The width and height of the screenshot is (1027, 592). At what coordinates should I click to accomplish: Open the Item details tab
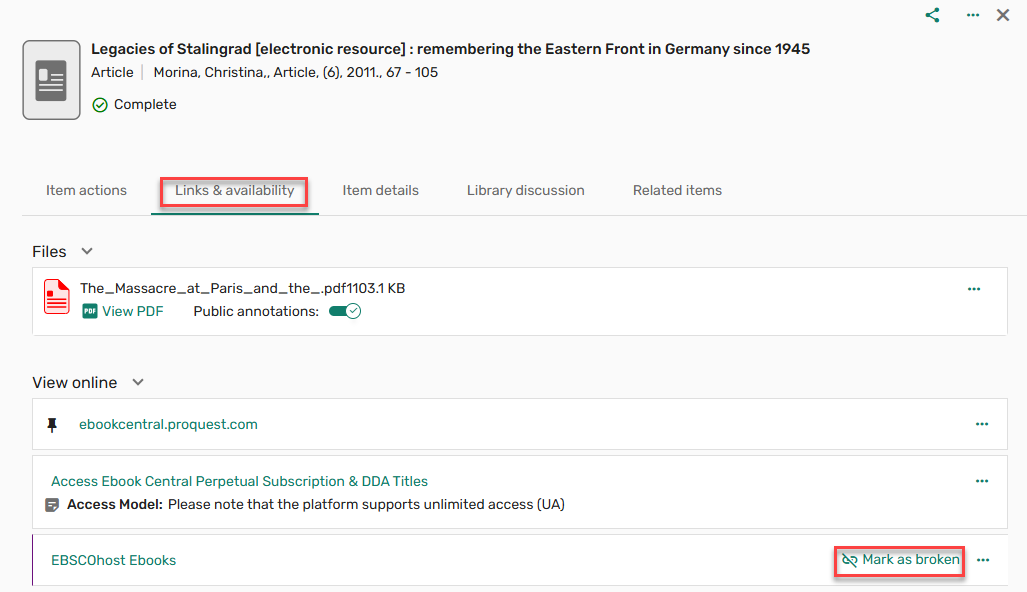pyautogui.click(x=381, y=191)
